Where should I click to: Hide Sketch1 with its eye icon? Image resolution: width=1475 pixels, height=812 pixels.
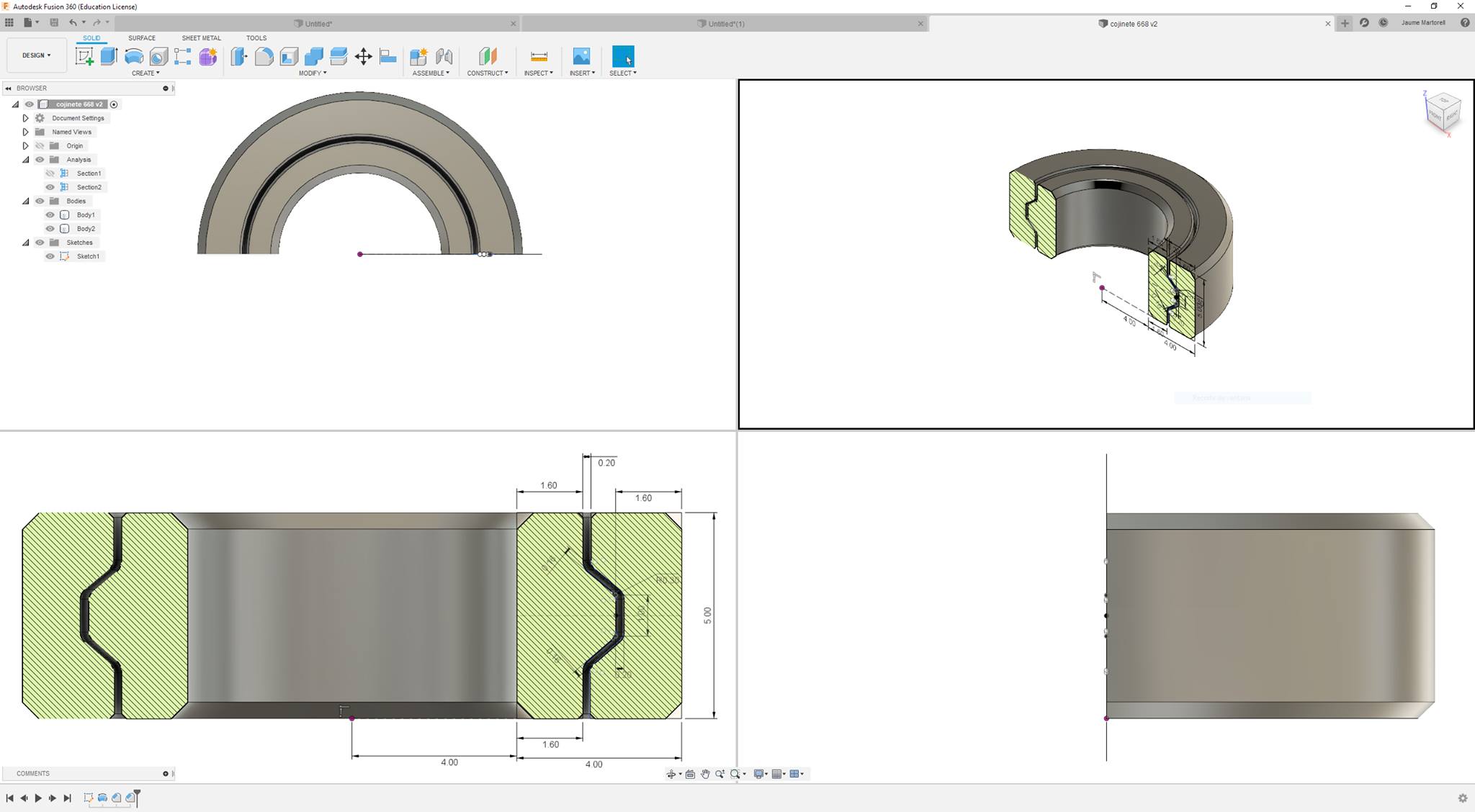(50, 256)
